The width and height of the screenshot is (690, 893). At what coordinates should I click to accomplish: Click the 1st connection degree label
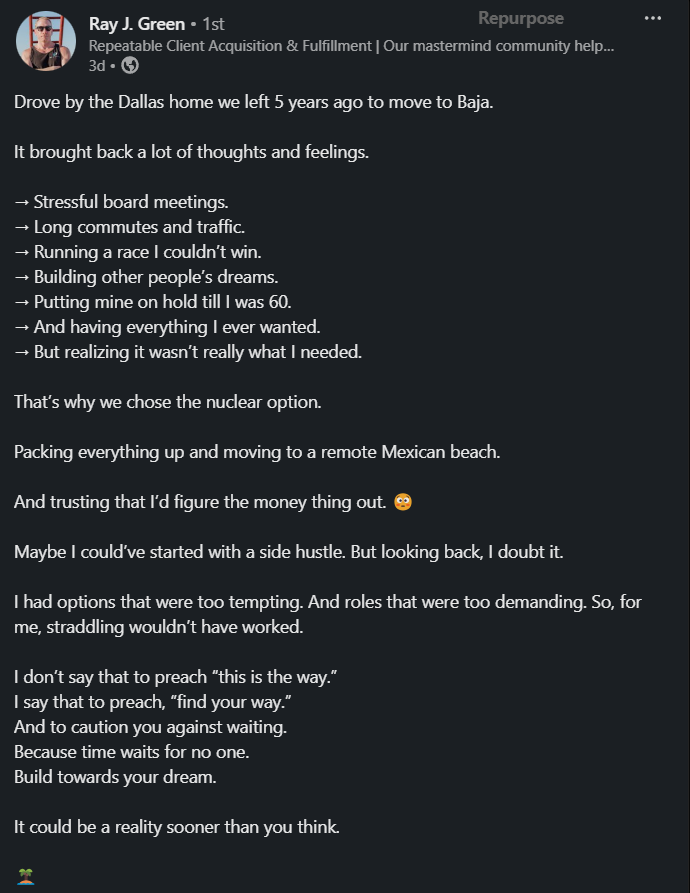[x=213, y=24]
